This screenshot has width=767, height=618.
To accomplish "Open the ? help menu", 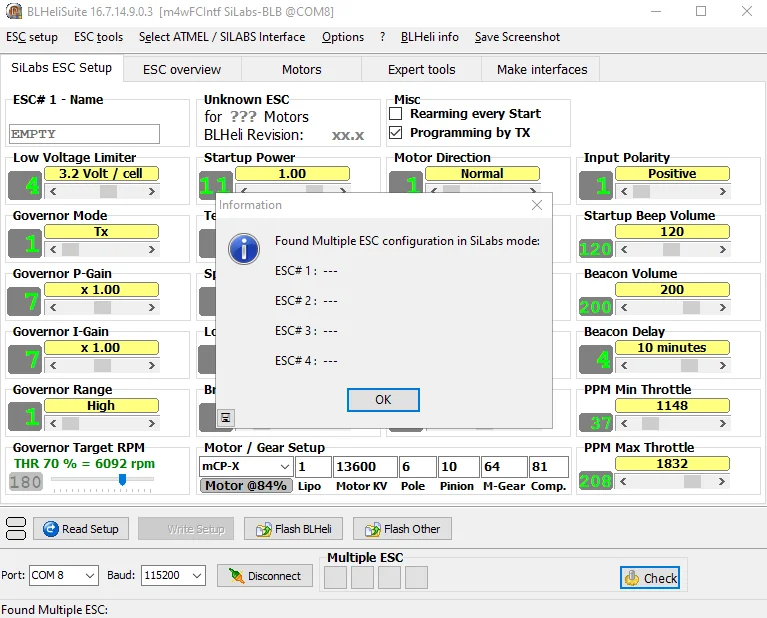I will point(382,37).
